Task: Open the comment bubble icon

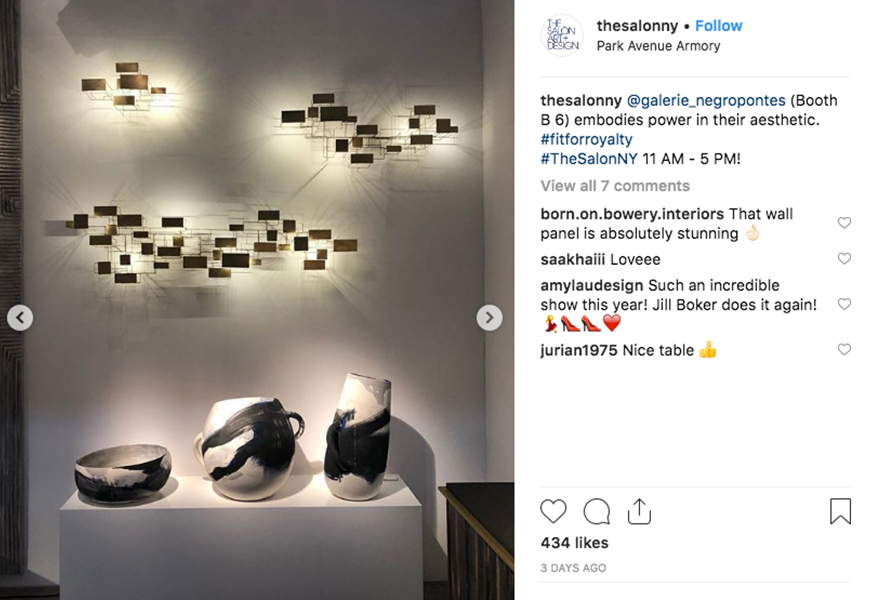Action: (596, 511)
